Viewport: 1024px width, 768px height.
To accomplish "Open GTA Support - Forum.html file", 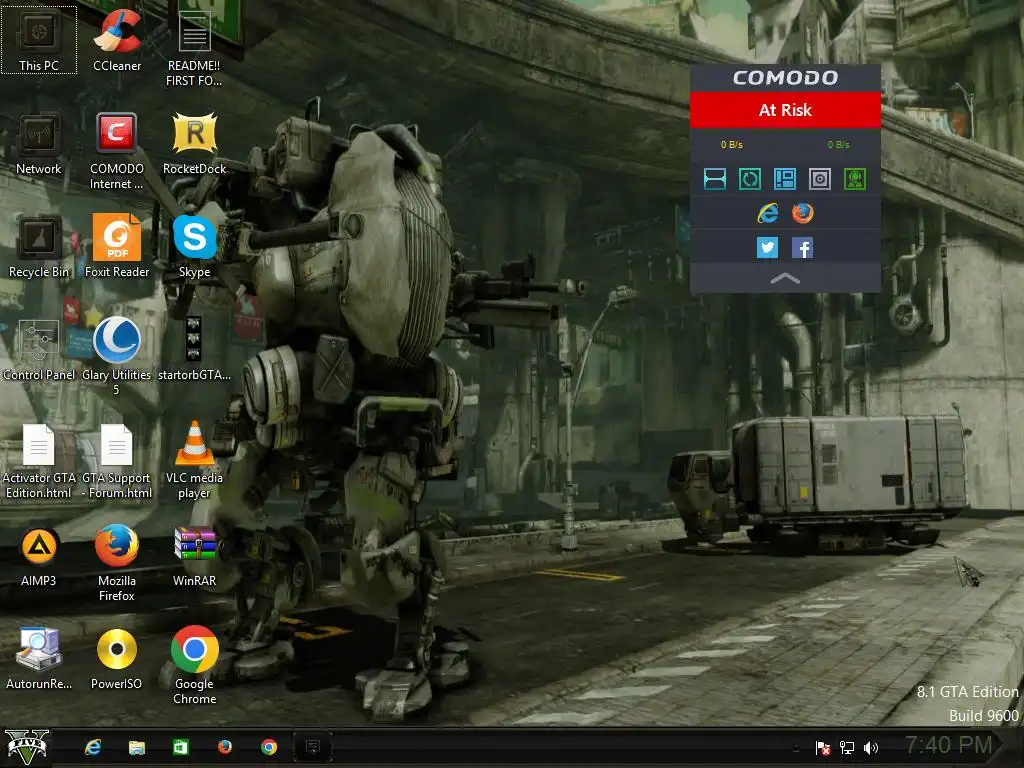I will pos(117,461).
